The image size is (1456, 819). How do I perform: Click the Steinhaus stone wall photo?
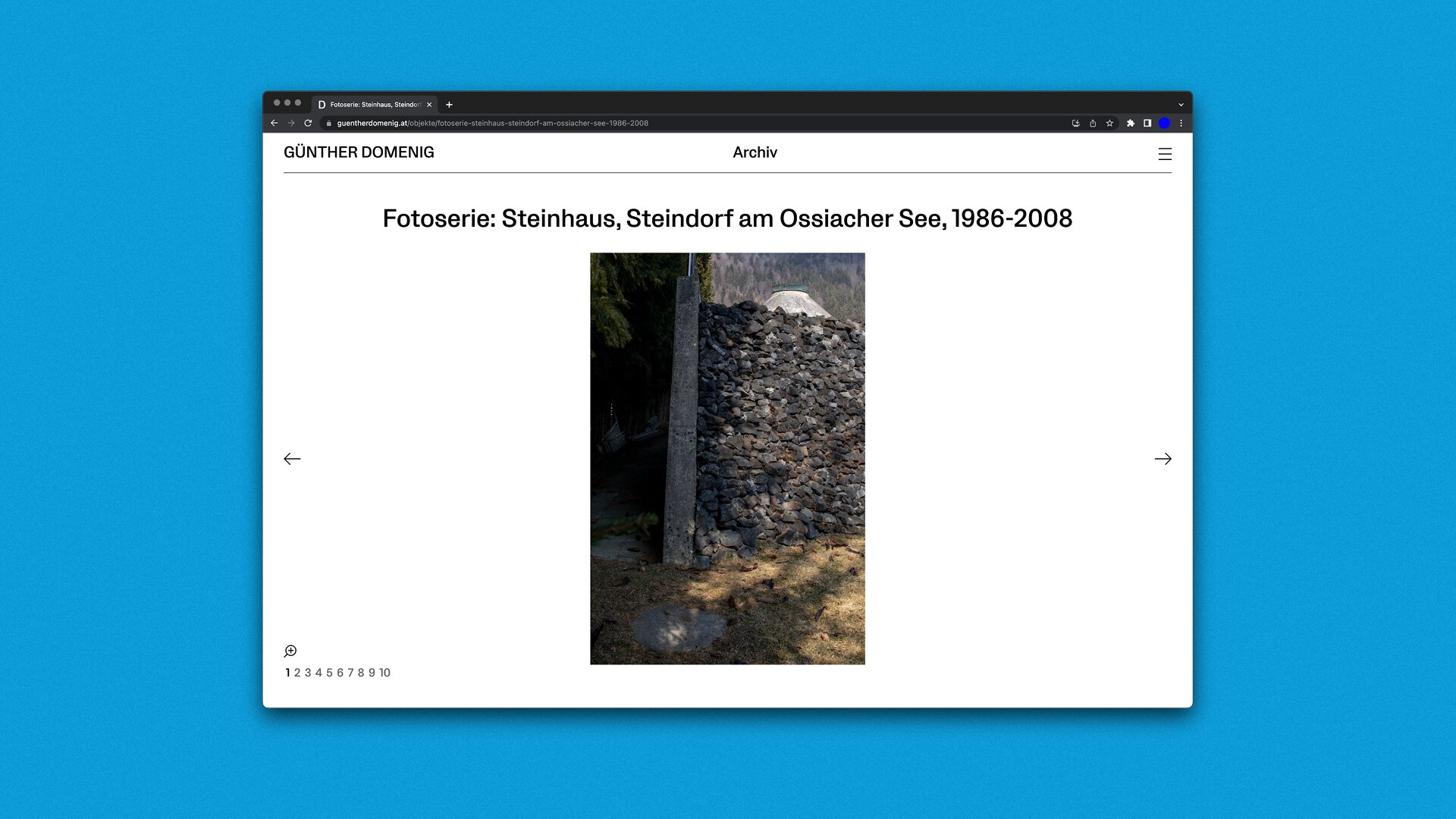[x=727, y=459]
